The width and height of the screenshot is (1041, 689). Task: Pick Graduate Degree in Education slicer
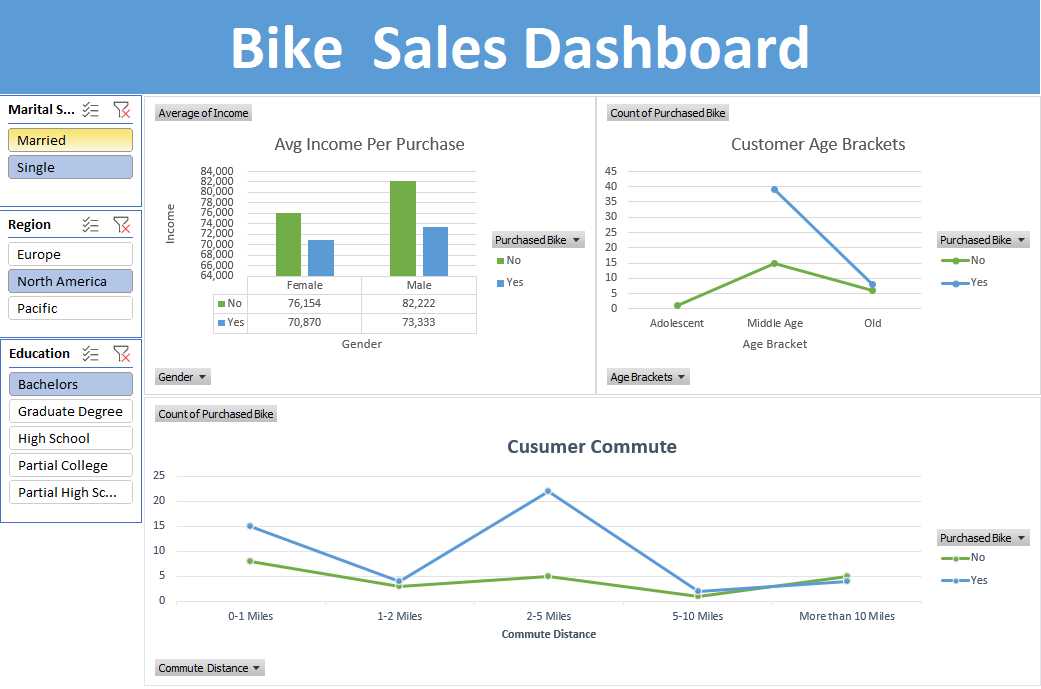tap(70, 411)
